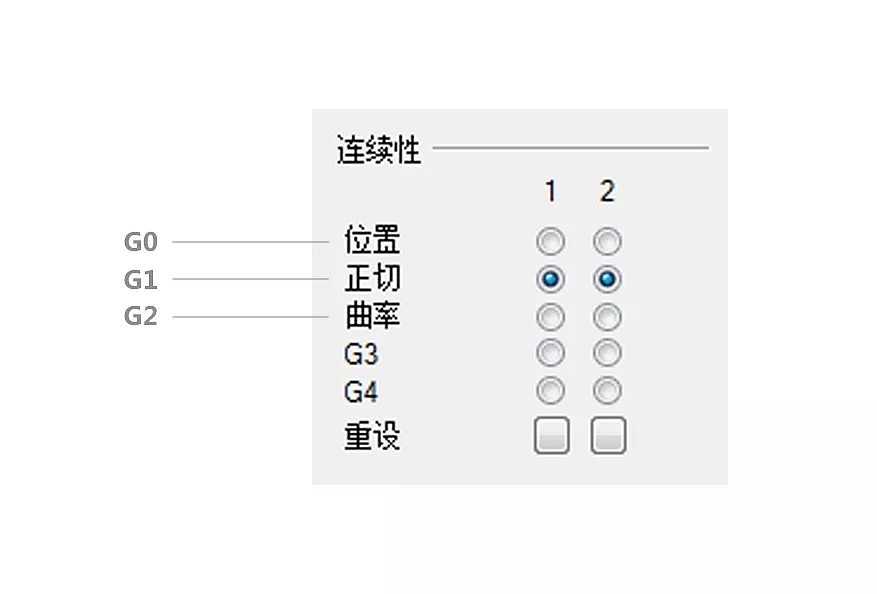Select 位置 radio button in column 2
Screen dimensions: 877x594
point(607,242)
